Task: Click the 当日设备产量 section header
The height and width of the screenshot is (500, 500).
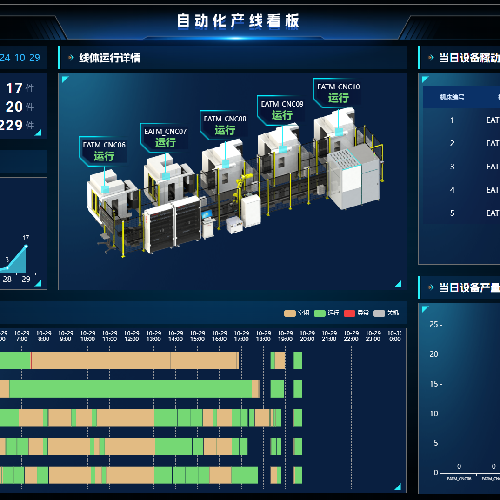Action: pos(469,287)
